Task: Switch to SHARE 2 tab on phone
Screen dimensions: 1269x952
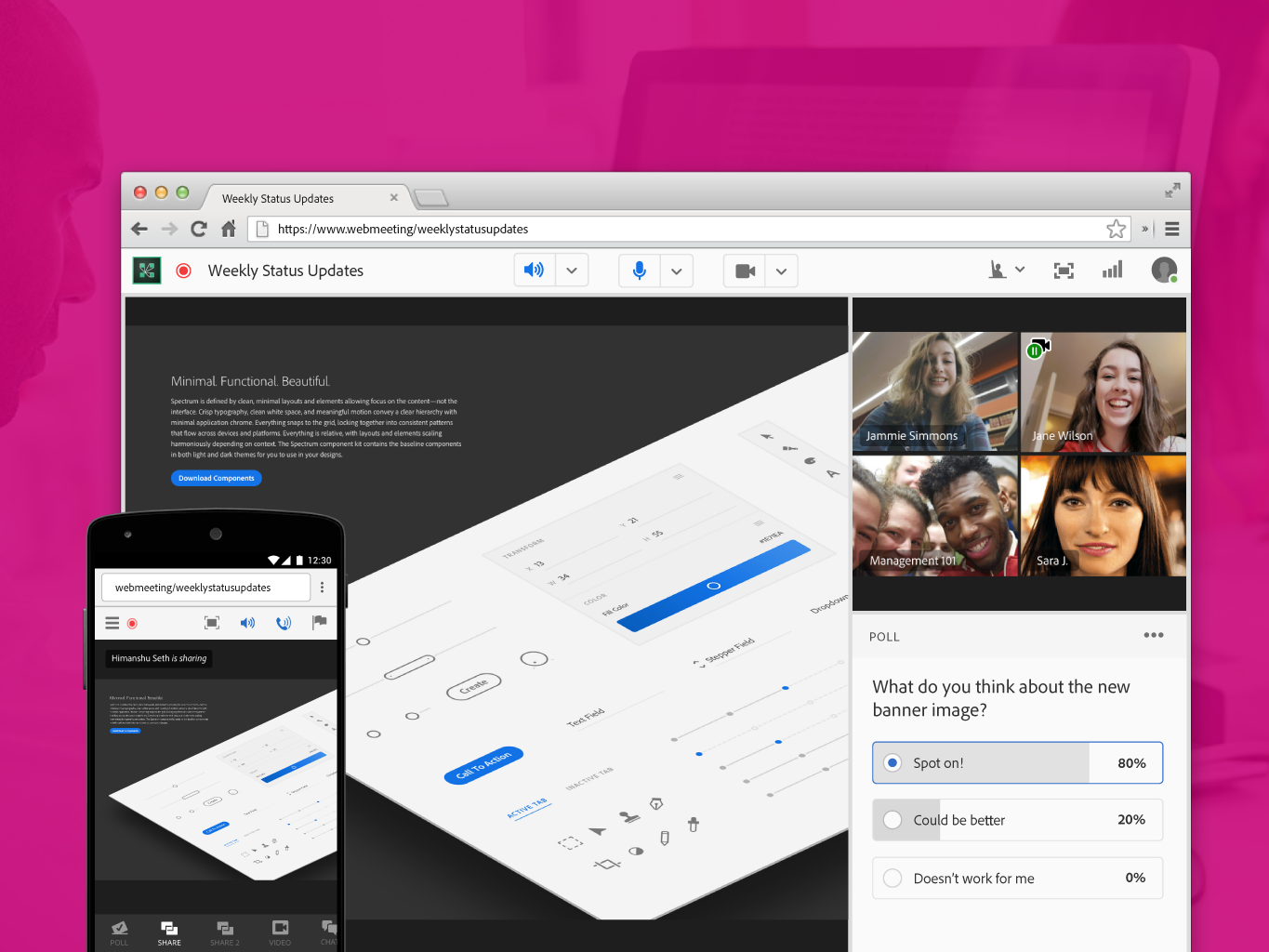Action: pyautogui.click(x=225, y=932)
